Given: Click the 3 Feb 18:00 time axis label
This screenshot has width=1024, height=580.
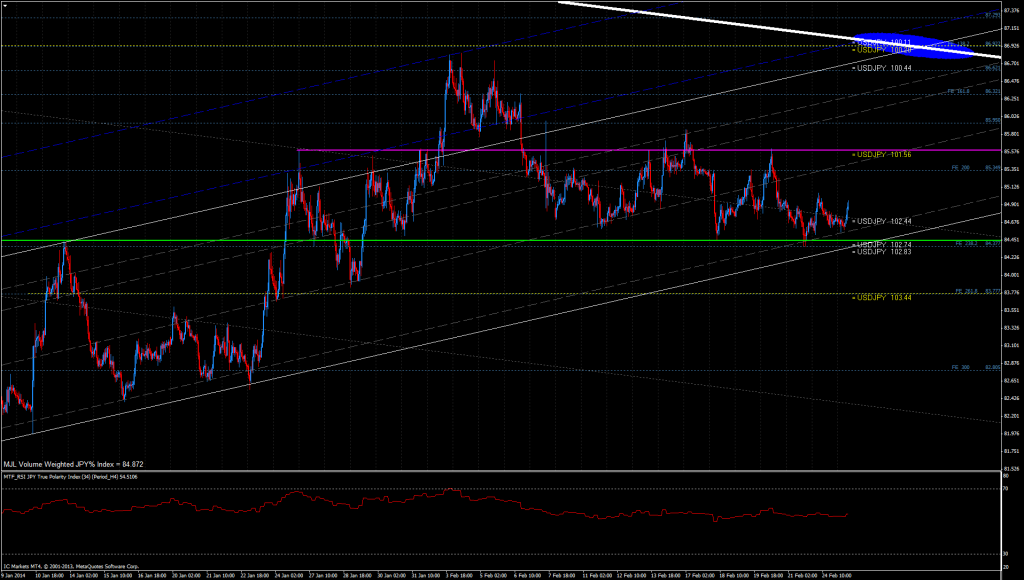Looking at the screenshot, I should pos(459,575).
